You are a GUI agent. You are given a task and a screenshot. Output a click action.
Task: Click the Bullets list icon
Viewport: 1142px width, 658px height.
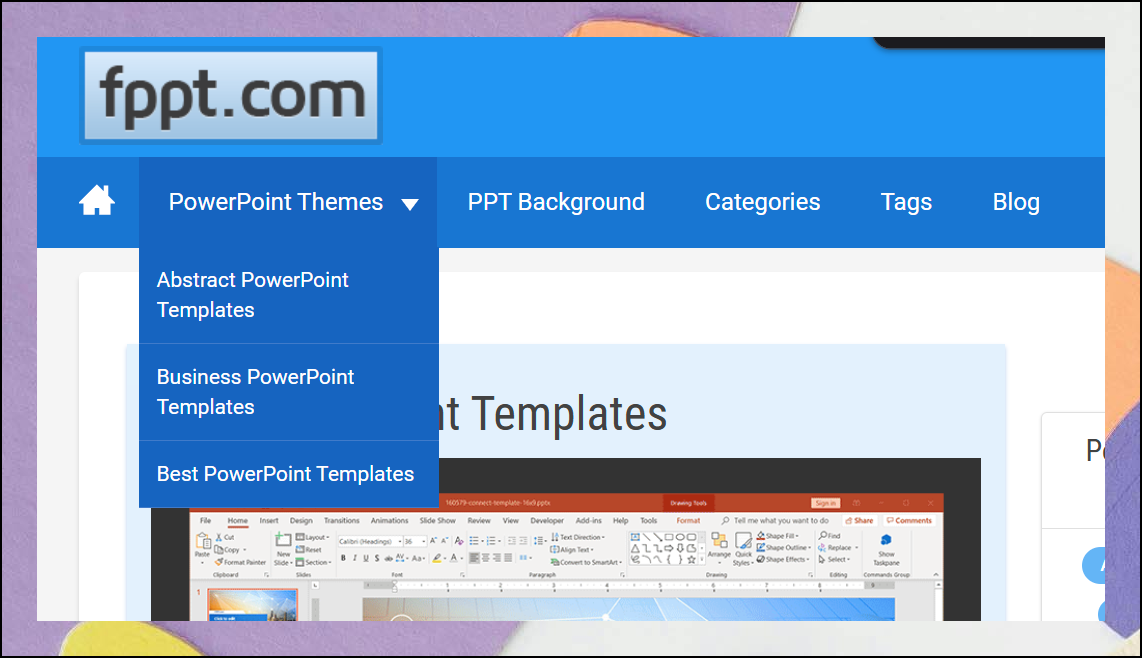tap(474, 541)
